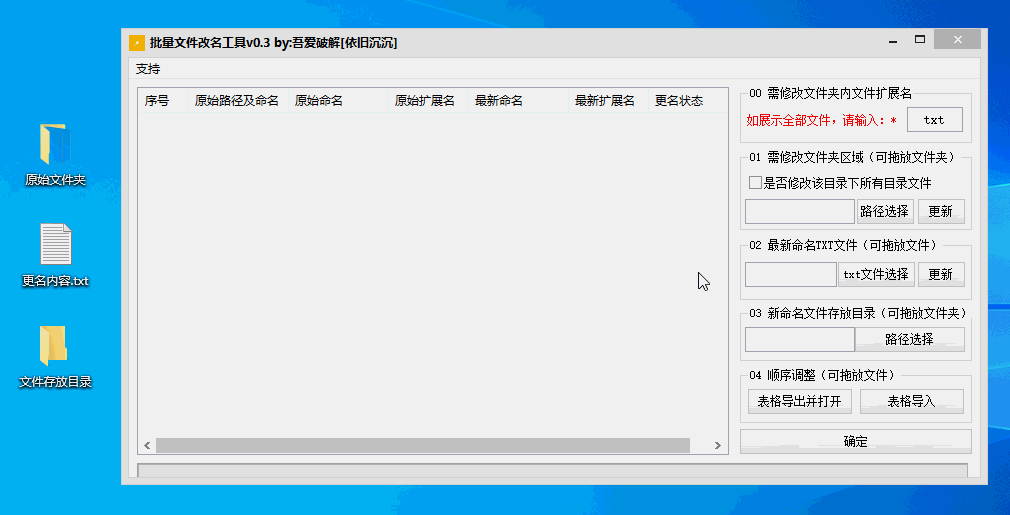Click the table scrollbar right arrow

pos(718,445)
